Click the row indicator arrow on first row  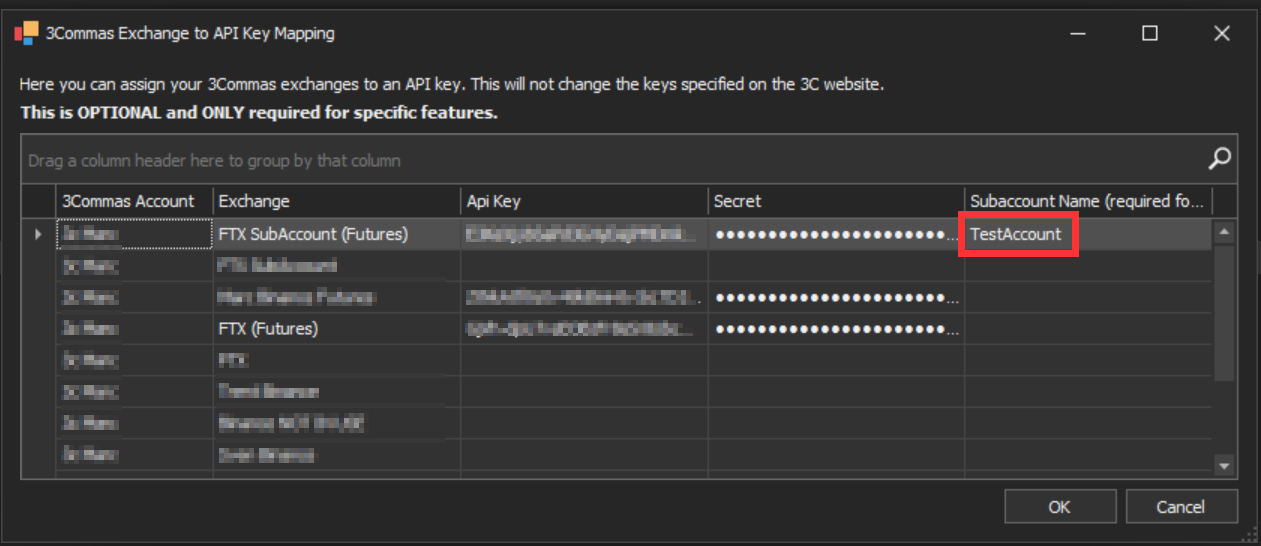[x=39, y=234]
